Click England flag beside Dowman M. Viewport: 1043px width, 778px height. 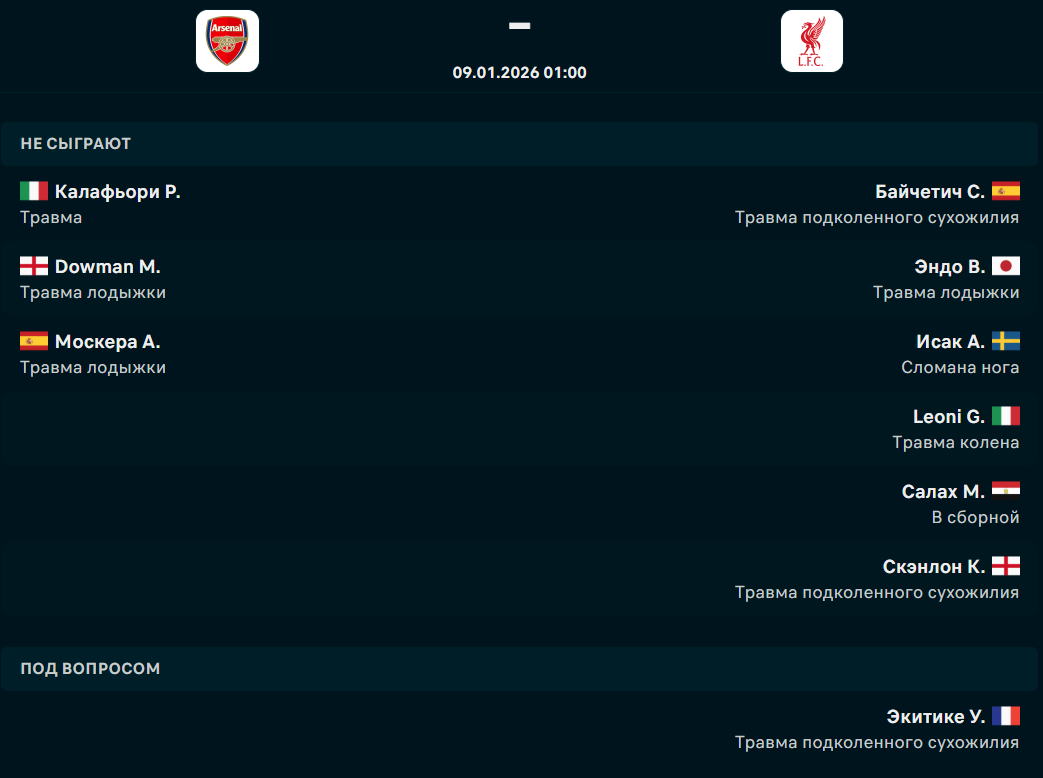tap(34, 266)
